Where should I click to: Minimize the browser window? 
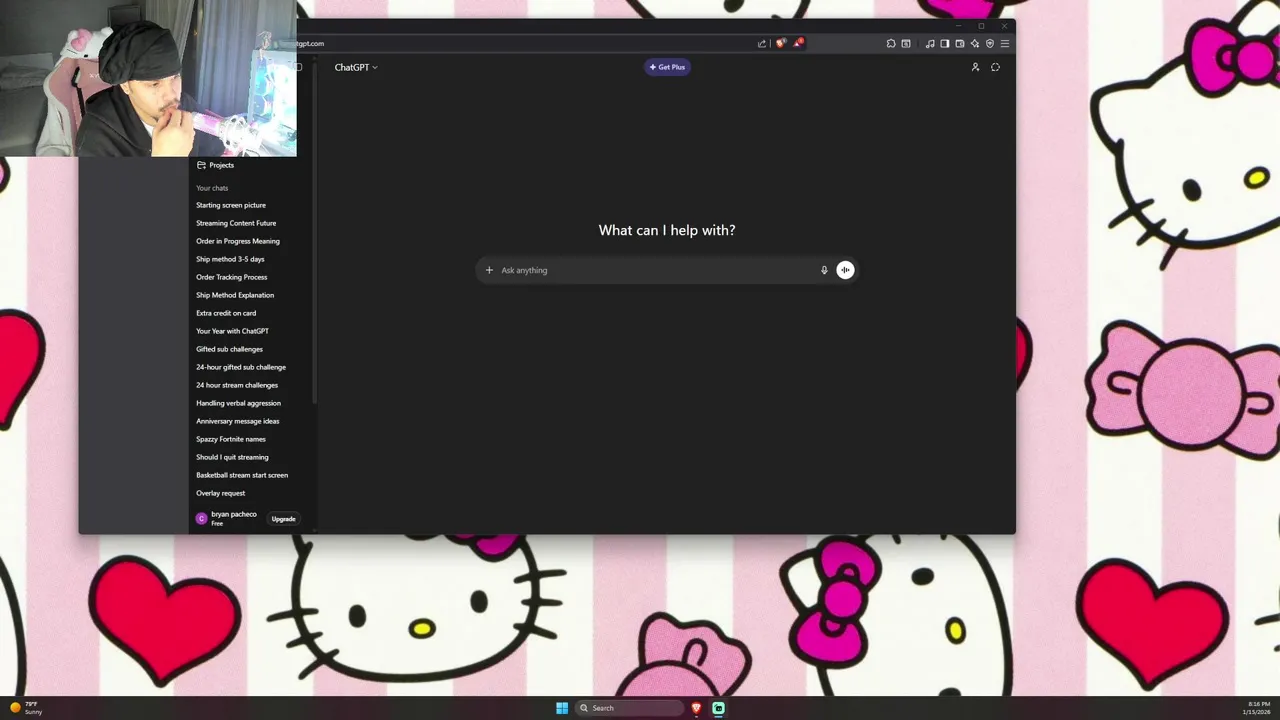(x=958, y=26)
